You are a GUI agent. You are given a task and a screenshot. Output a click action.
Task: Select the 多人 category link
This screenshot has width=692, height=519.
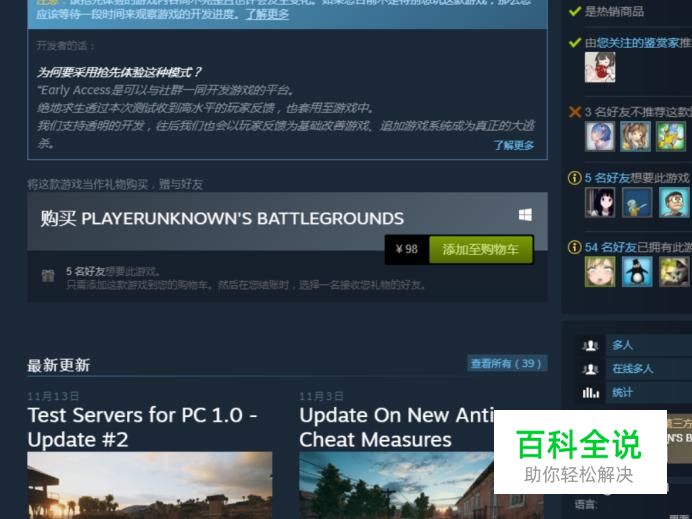pos(623,345)
